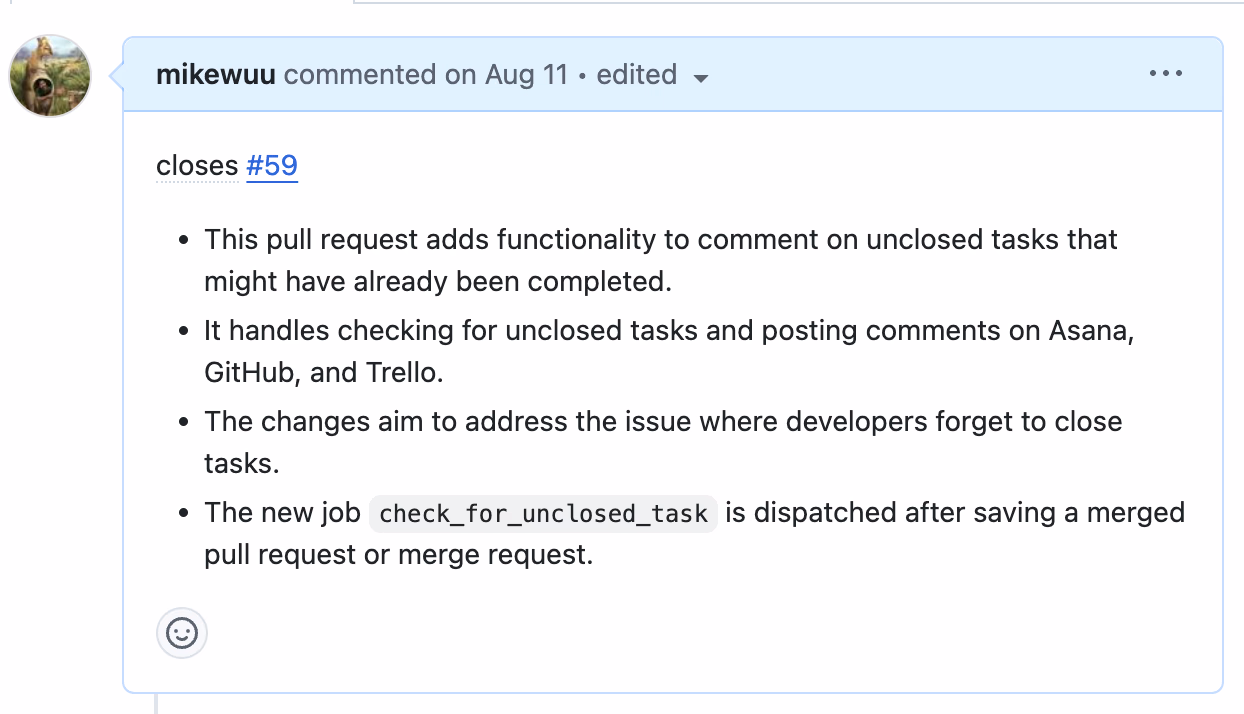Image resolution: width=1244 pixels, height=714 pixels.
Task: Select the check_for_unclosed_task code snippet
Action: click(542, 513)
